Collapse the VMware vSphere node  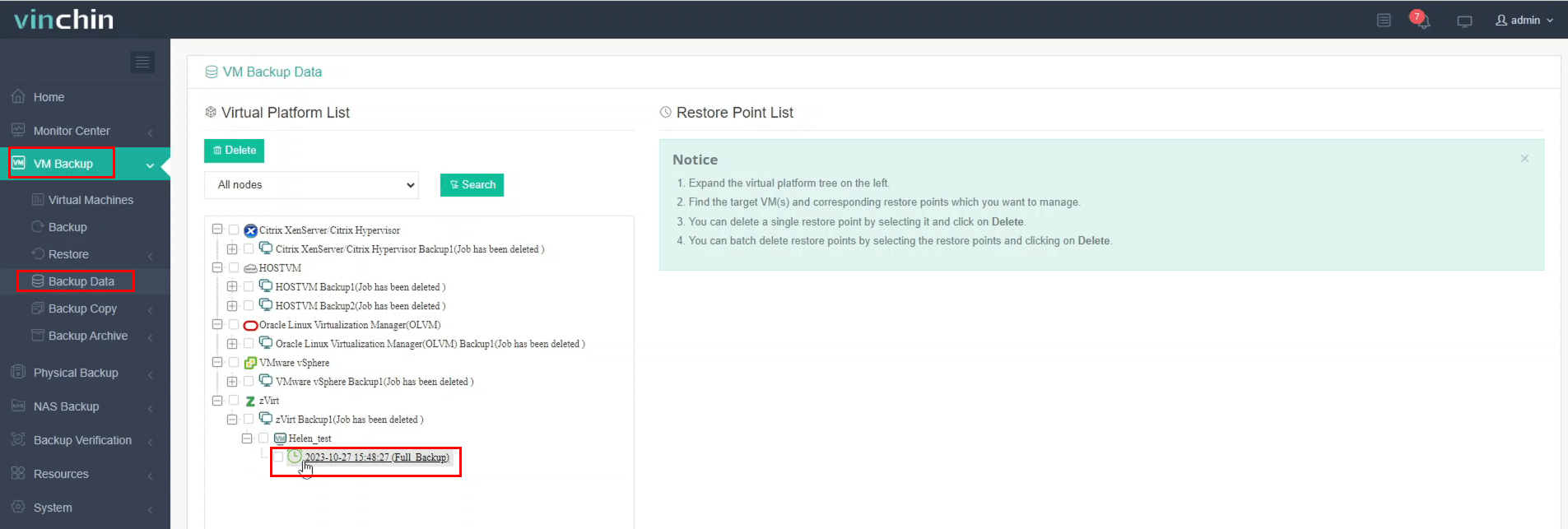click(x=217, y=362)
